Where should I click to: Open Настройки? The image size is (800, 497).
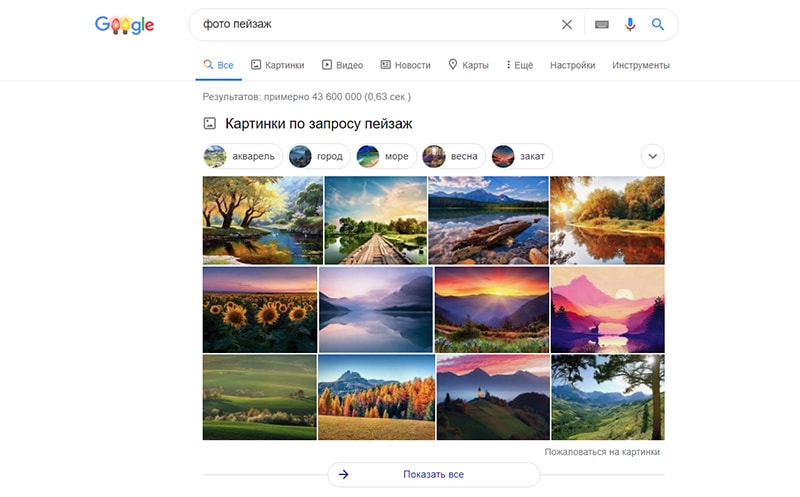572,65
